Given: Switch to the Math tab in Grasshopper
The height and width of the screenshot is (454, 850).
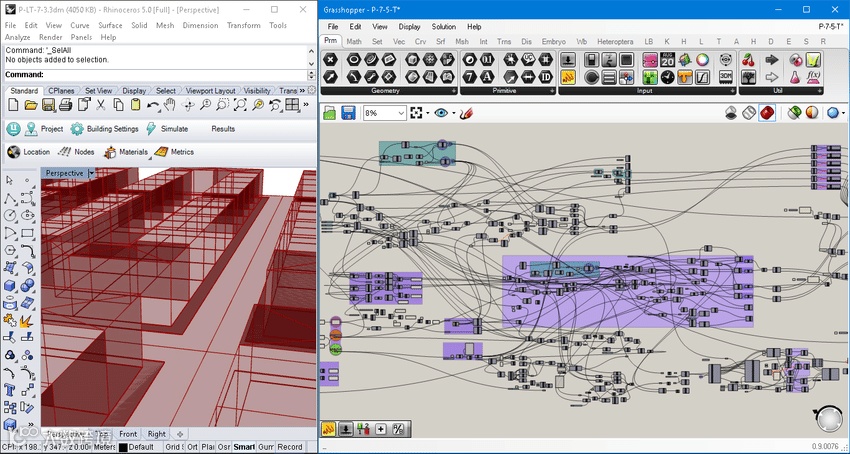Looking at the screenshot, I should [354, 41].
